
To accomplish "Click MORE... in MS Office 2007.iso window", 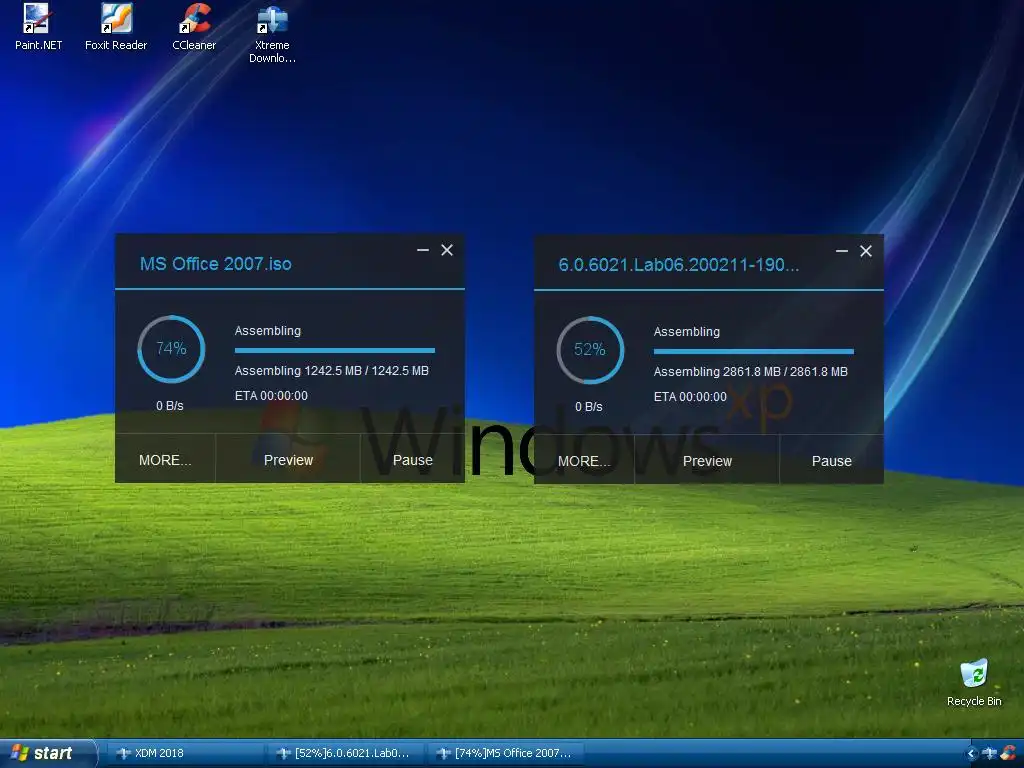I will (x=165, y=460).
